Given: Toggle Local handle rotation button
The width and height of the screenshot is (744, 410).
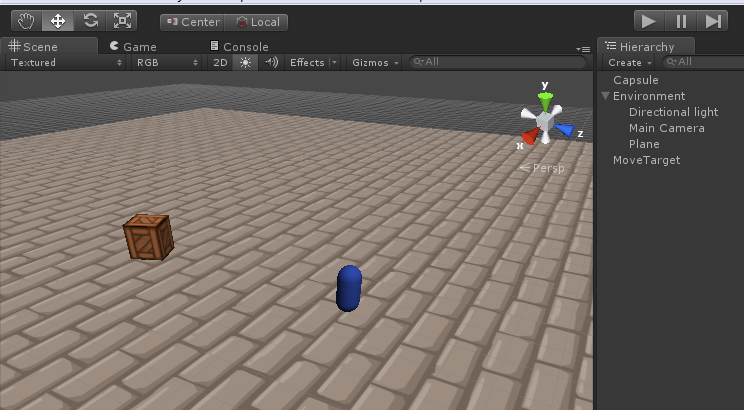Looking at the screenshot, I should 256,22.
